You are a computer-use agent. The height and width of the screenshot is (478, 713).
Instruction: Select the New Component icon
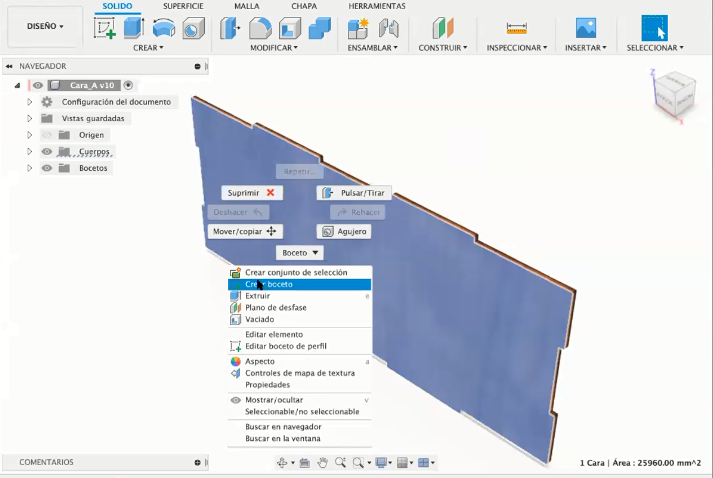(x=358, y=28)
